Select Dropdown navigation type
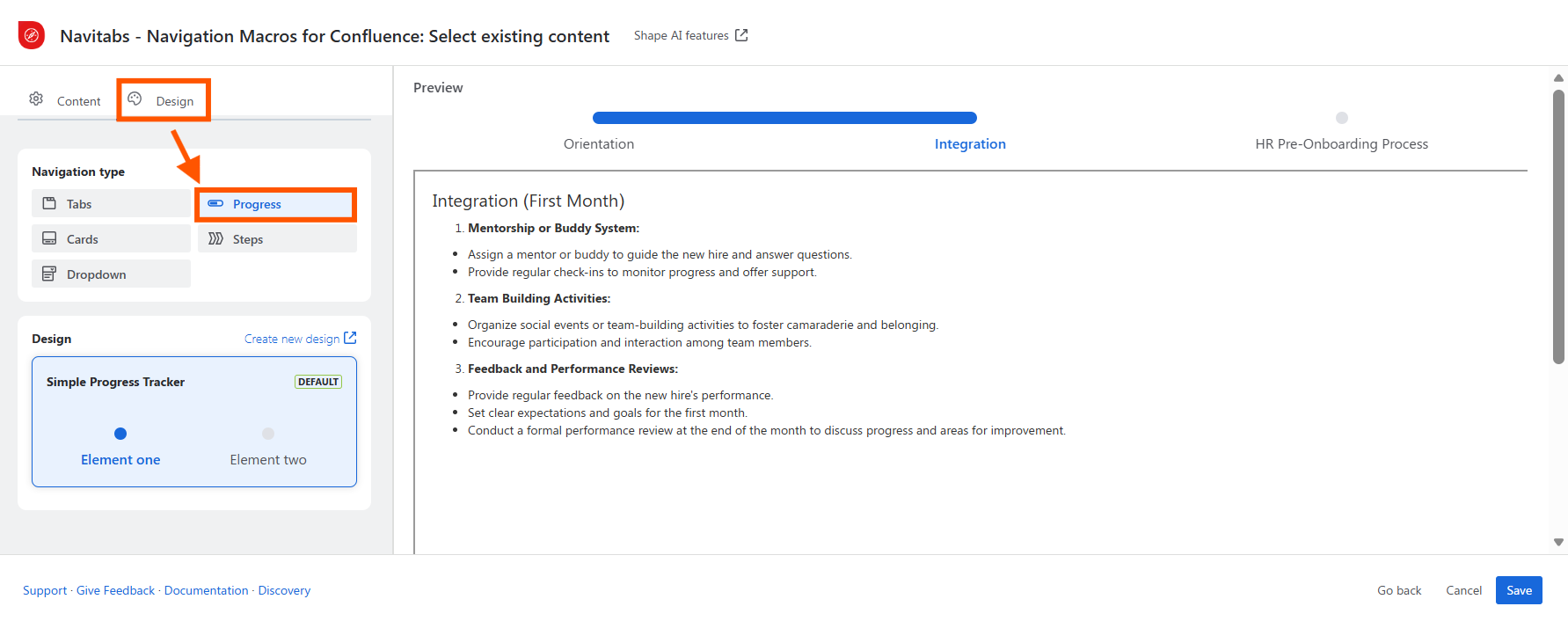1568x621 pixels. (x=111, y=274)
